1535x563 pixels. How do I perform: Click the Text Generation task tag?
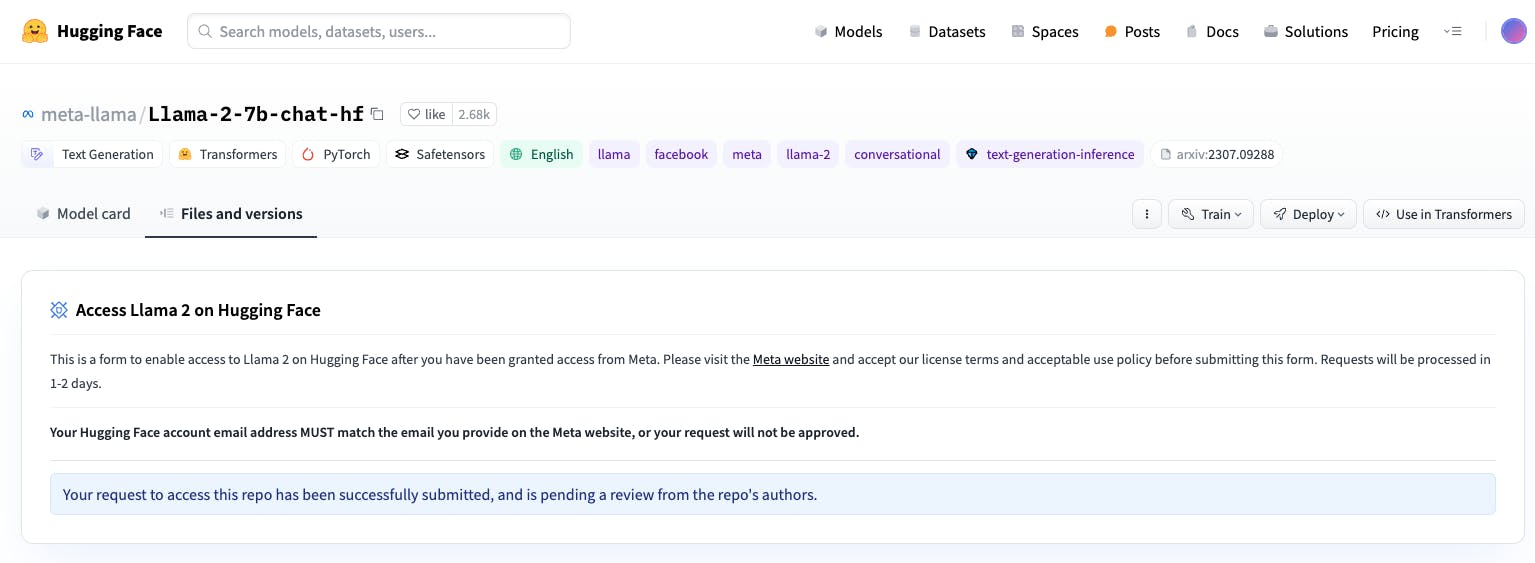92,154
